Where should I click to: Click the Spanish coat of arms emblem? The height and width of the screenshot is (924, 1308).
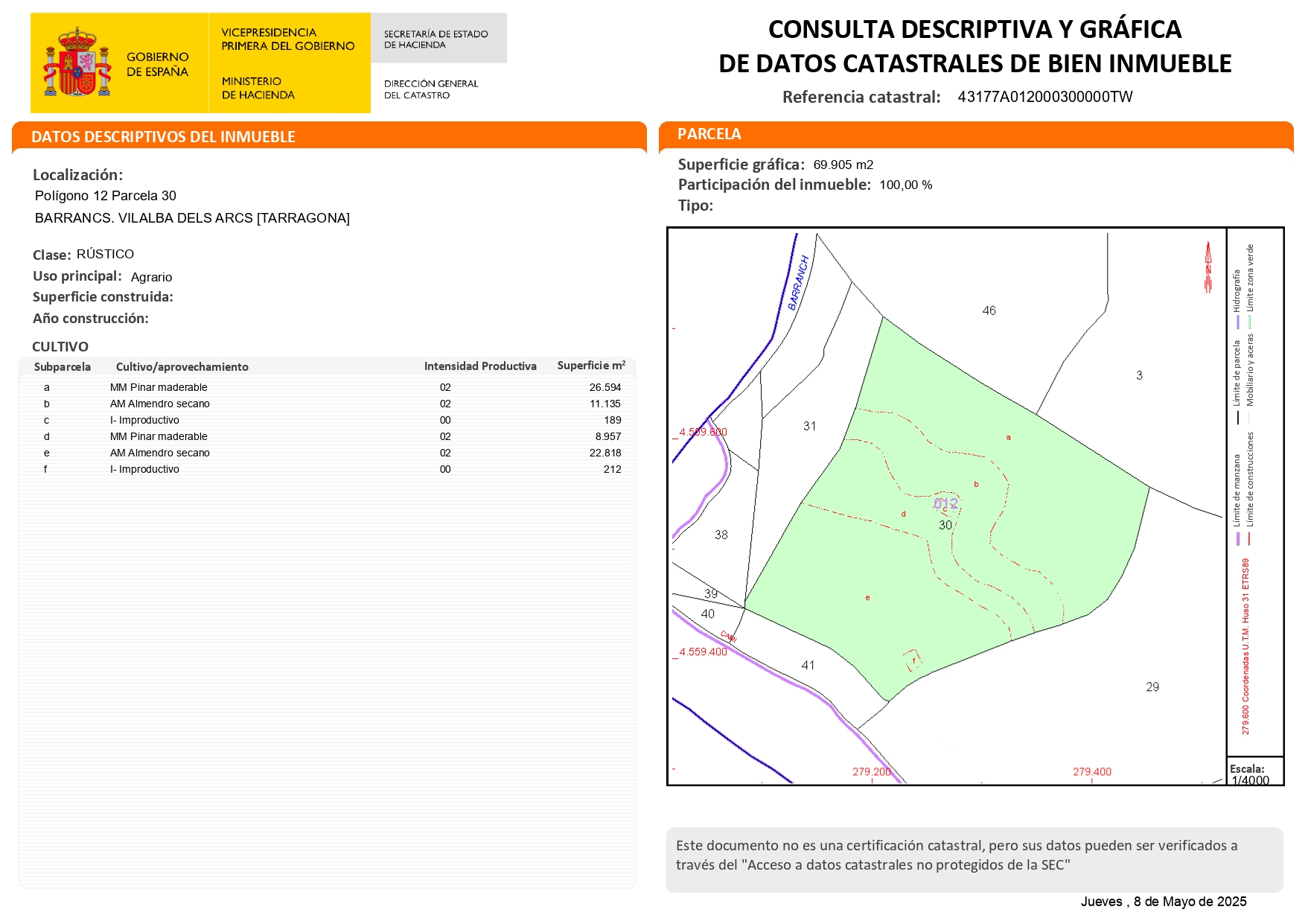77,63
